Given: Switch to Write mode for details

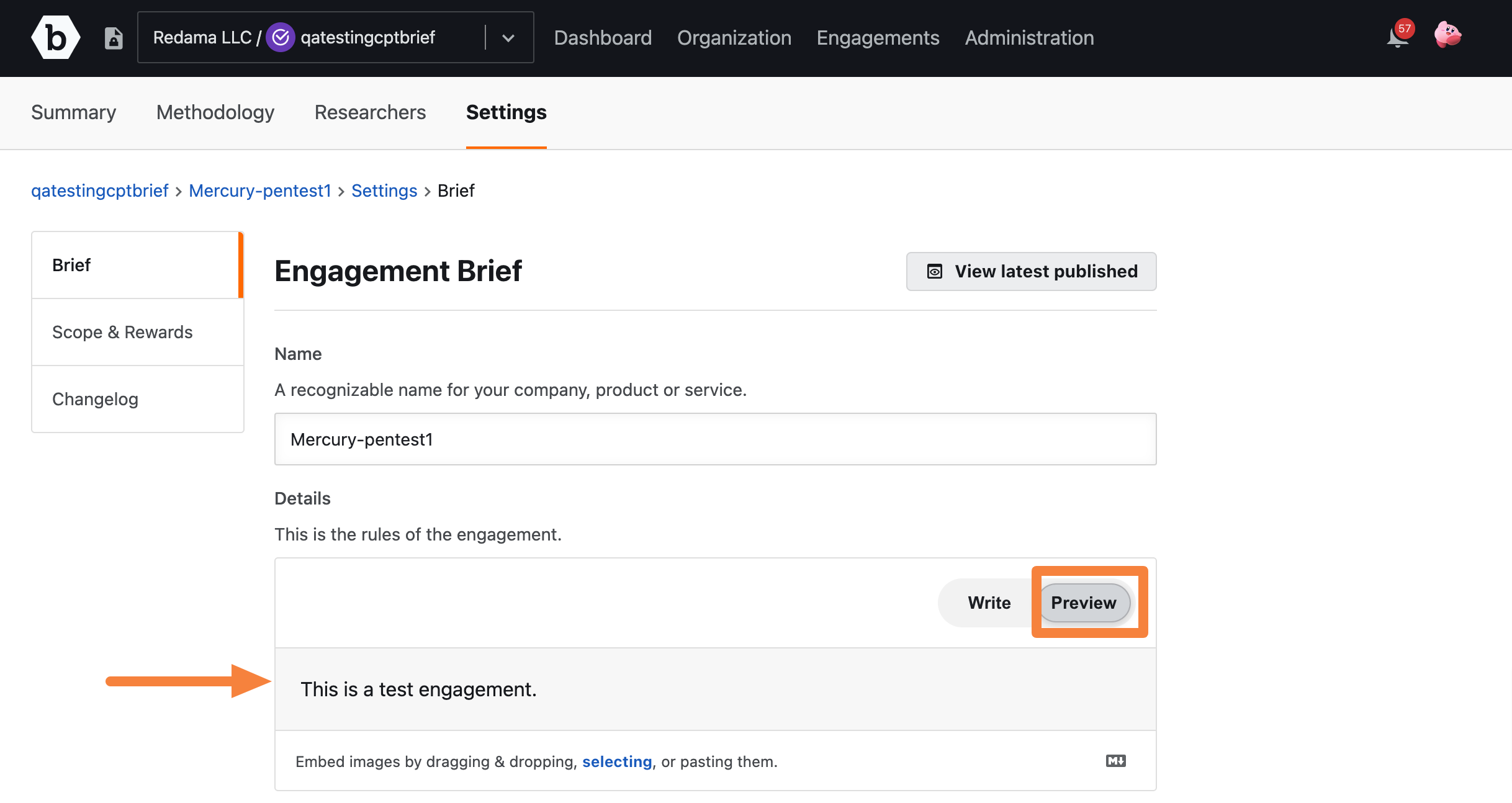Looking at the screenshot, I should click(x=989, y=602).
